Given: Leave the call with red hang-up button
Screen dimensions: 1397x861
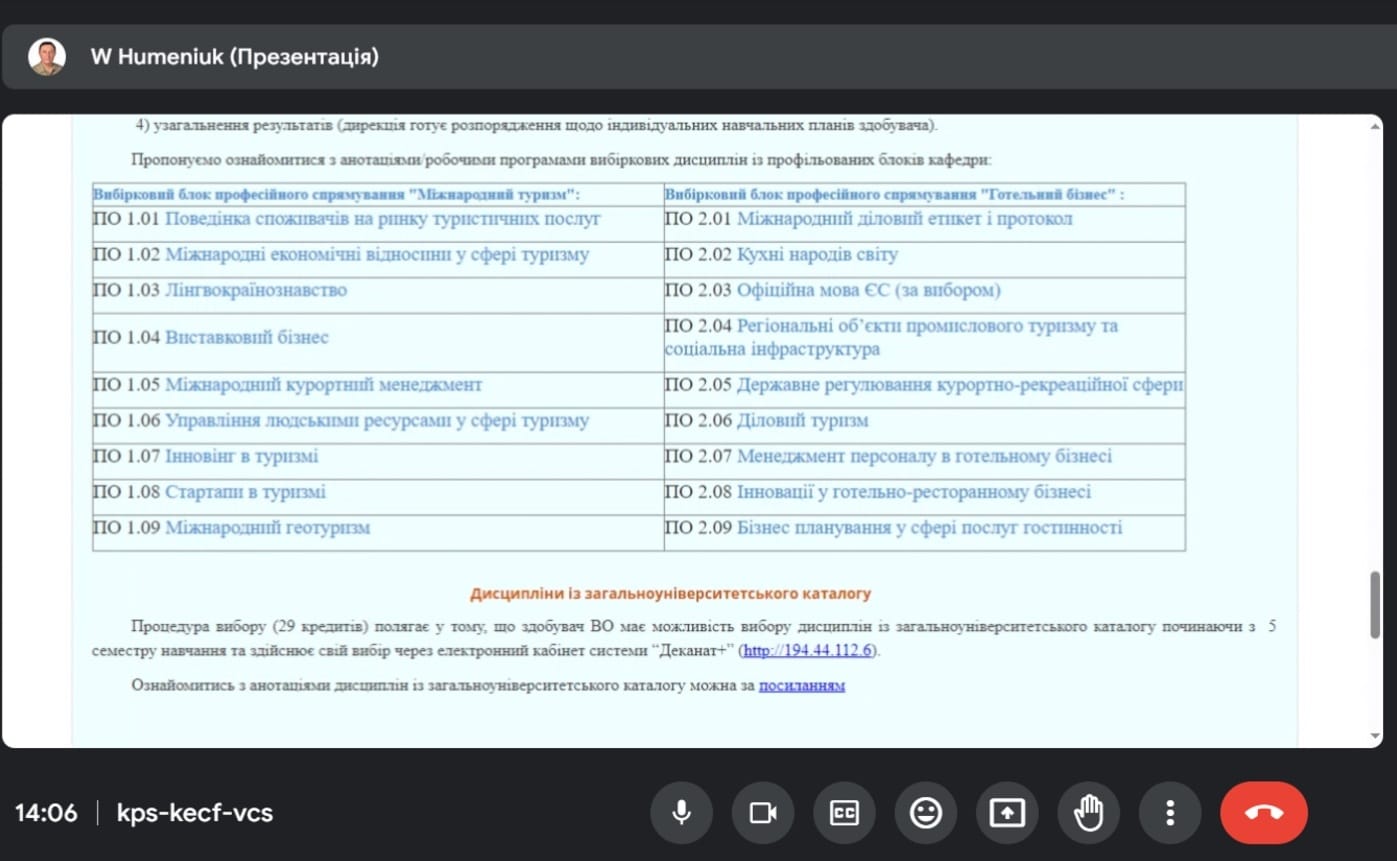Looking at the screenshot, I should click(x=1263, y=813).
